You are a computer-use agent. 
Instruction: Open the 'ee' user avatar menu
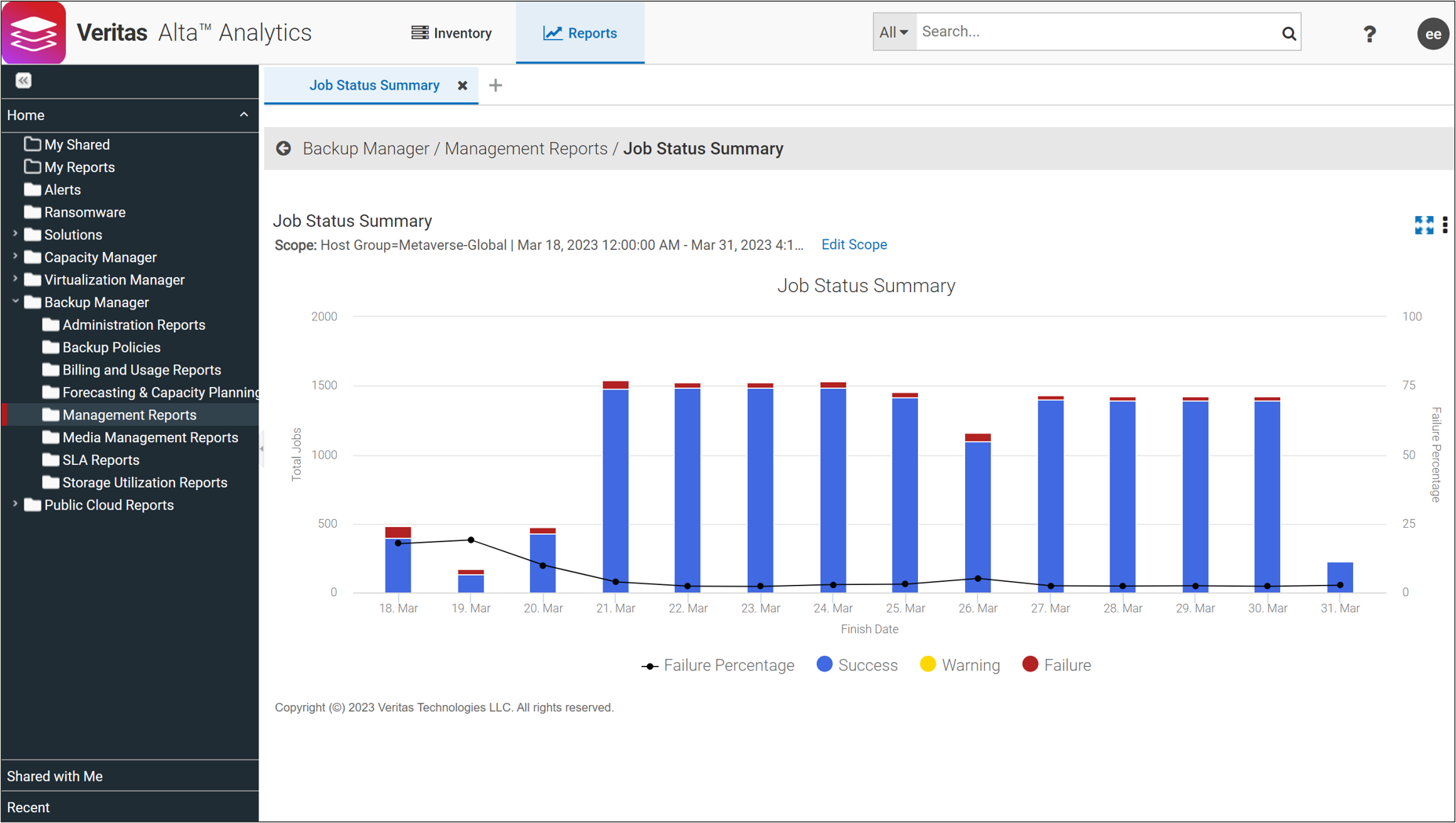click(1432, 34)
